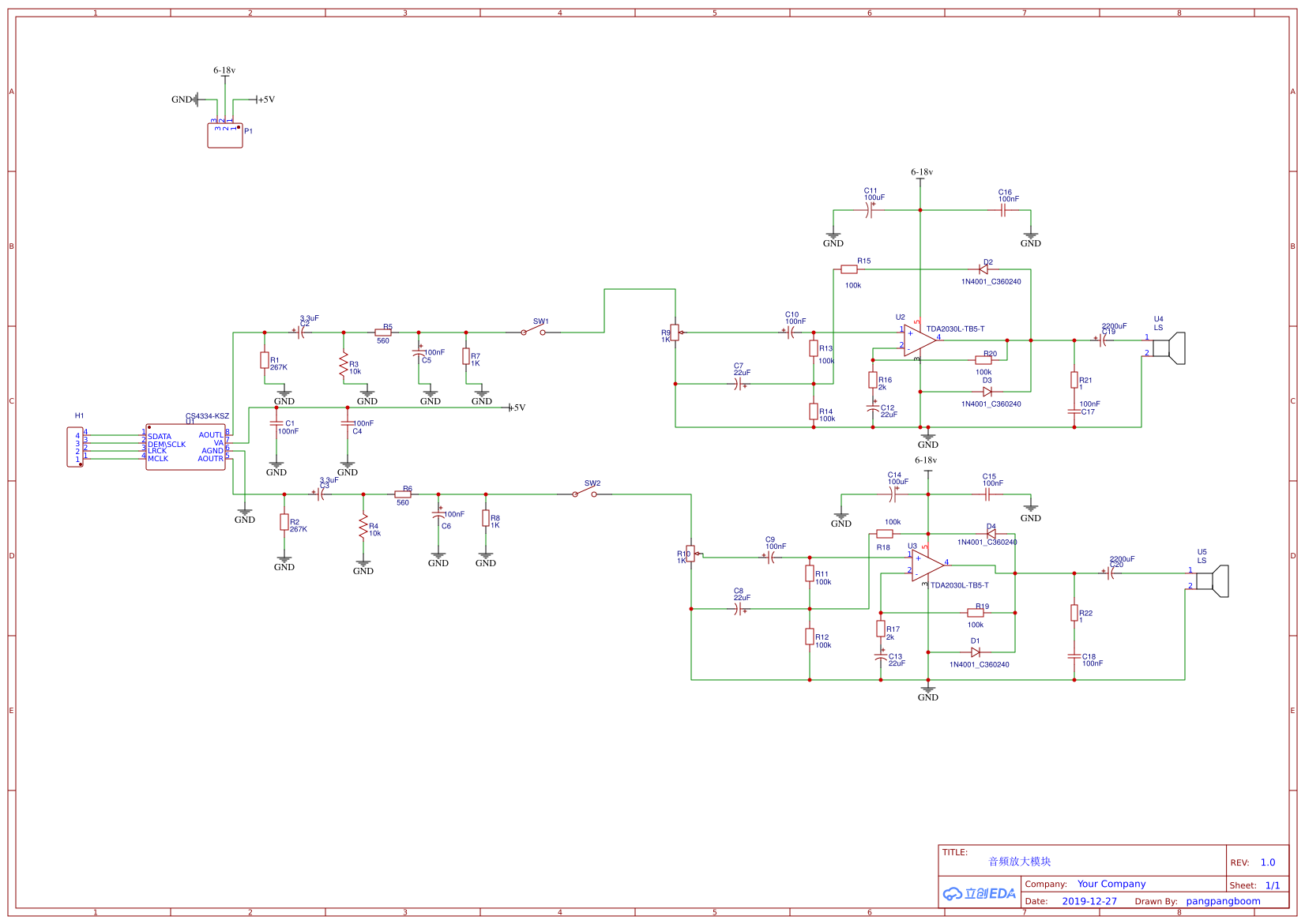The height and width of the screenshot is (924, 1305).
Task: Select capacitor C11 100uF symbol
Action: [x=869, y=210]
